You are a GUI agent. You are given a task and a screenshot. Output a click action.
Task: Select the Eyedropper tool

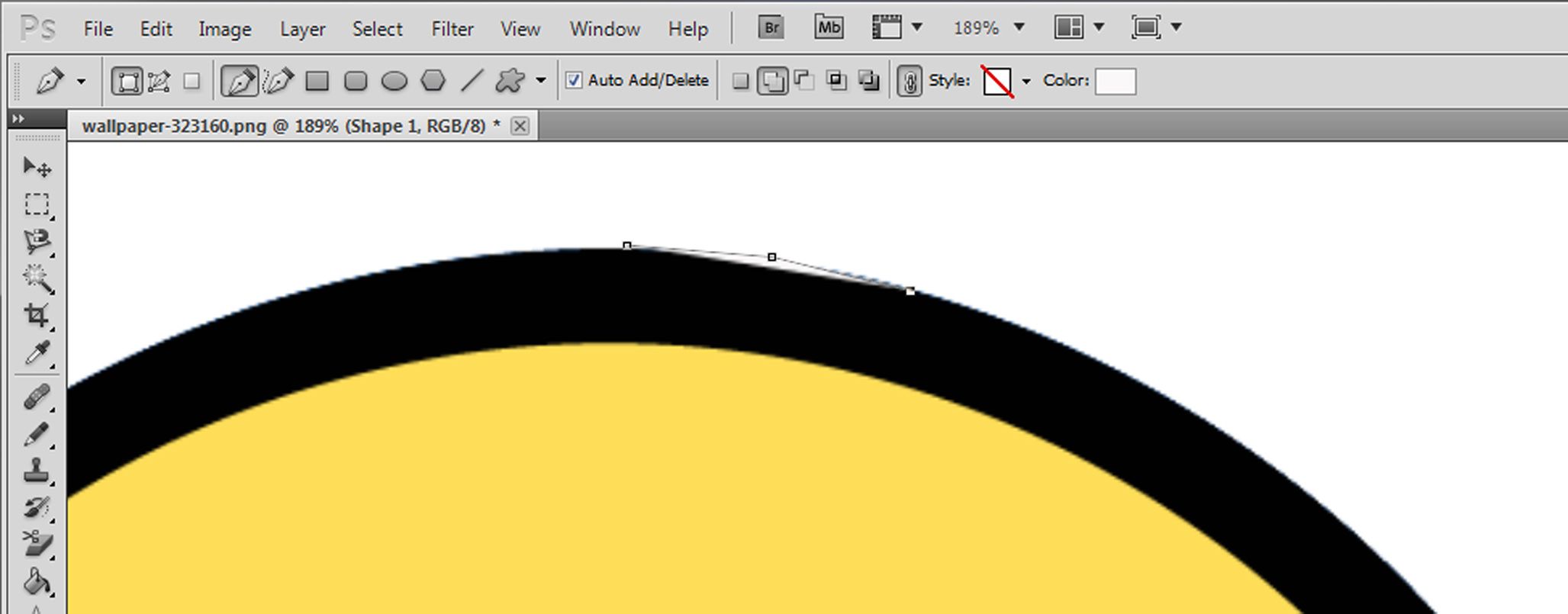tap(37, 352)
